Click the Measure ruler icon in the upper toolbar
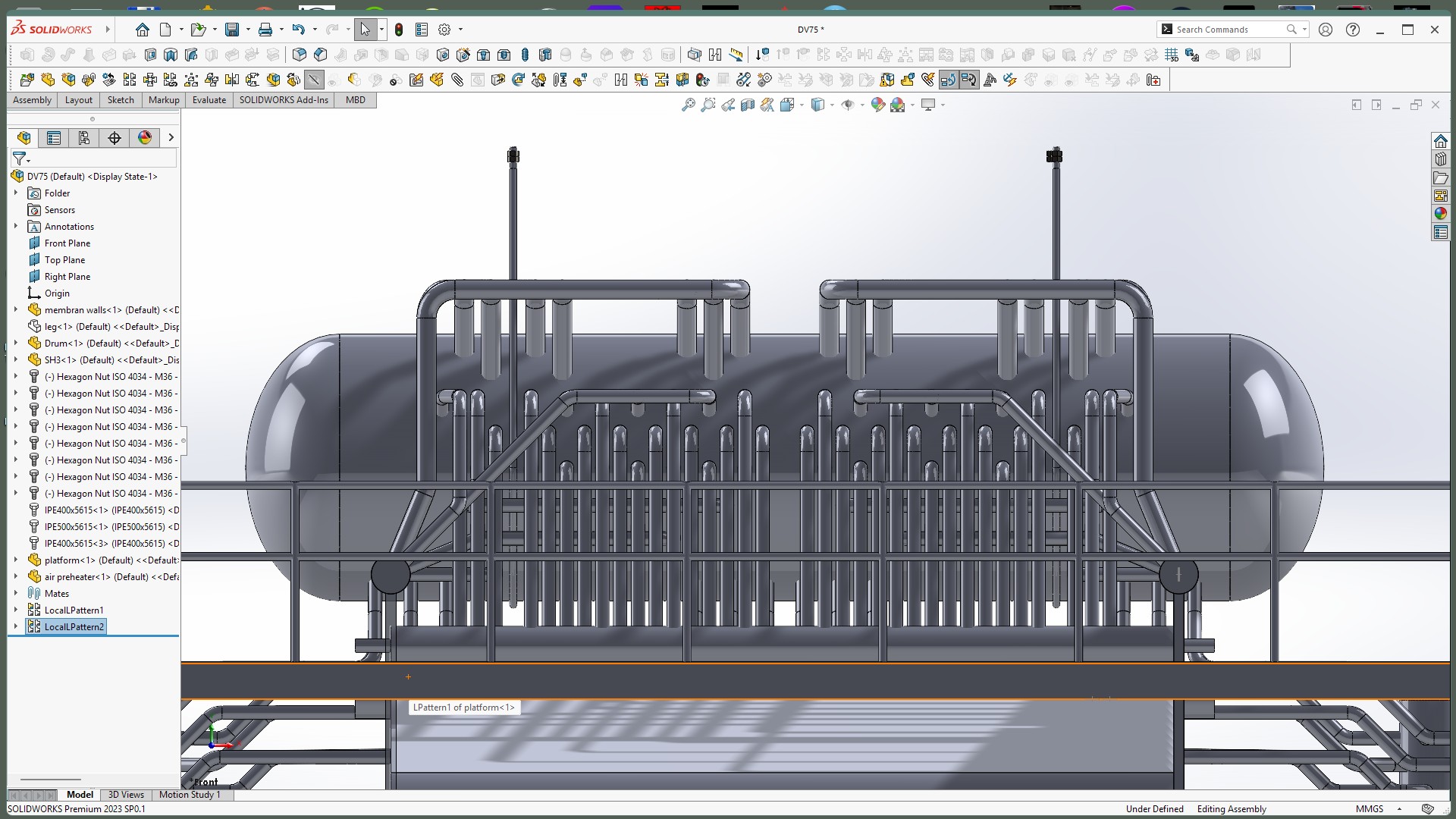 coord(736,55)
